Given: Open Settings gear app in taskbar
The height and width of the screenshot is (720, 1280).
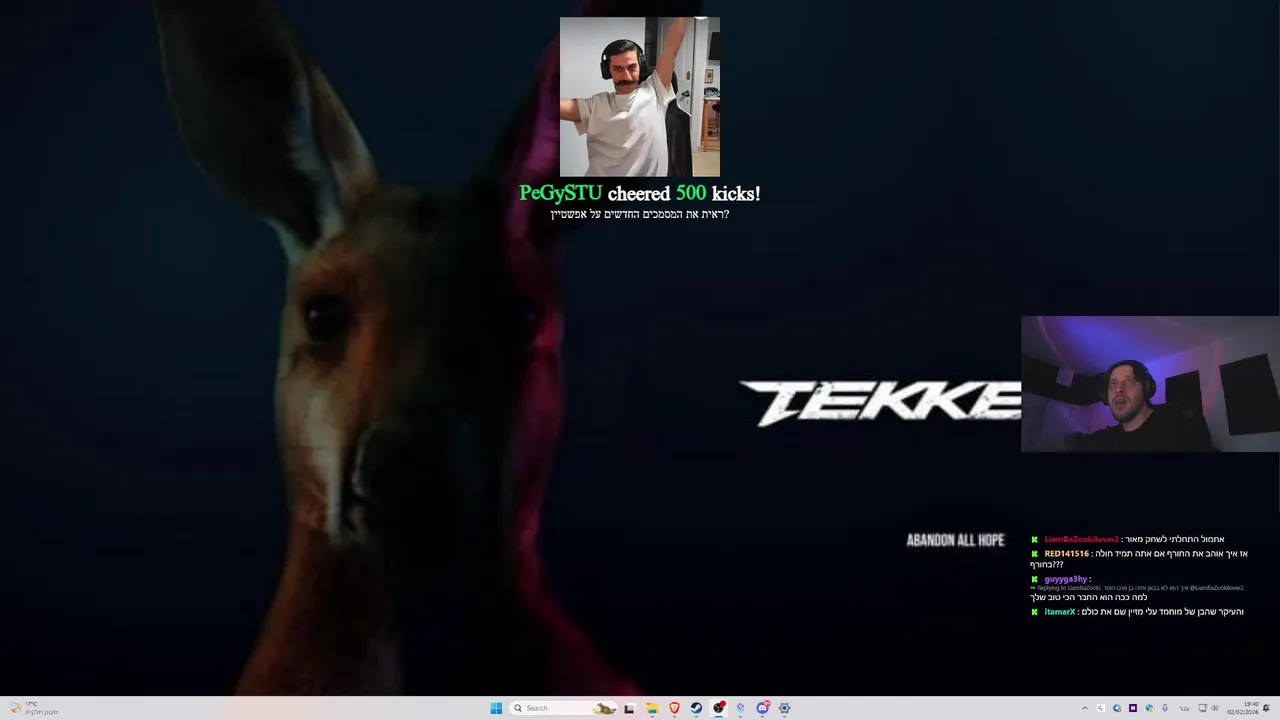Looking at the screenshot, I should point(784,708).
